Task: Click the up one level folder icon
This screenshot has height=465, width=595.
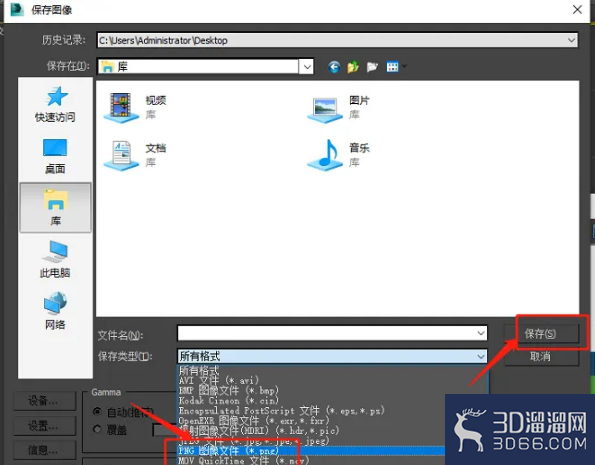Action: [353, 67]
